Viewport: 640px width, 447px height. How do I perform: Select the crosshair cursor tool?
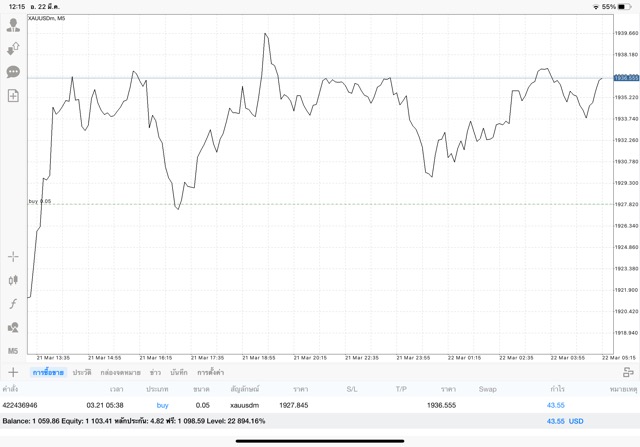click(x=13, y=257)
